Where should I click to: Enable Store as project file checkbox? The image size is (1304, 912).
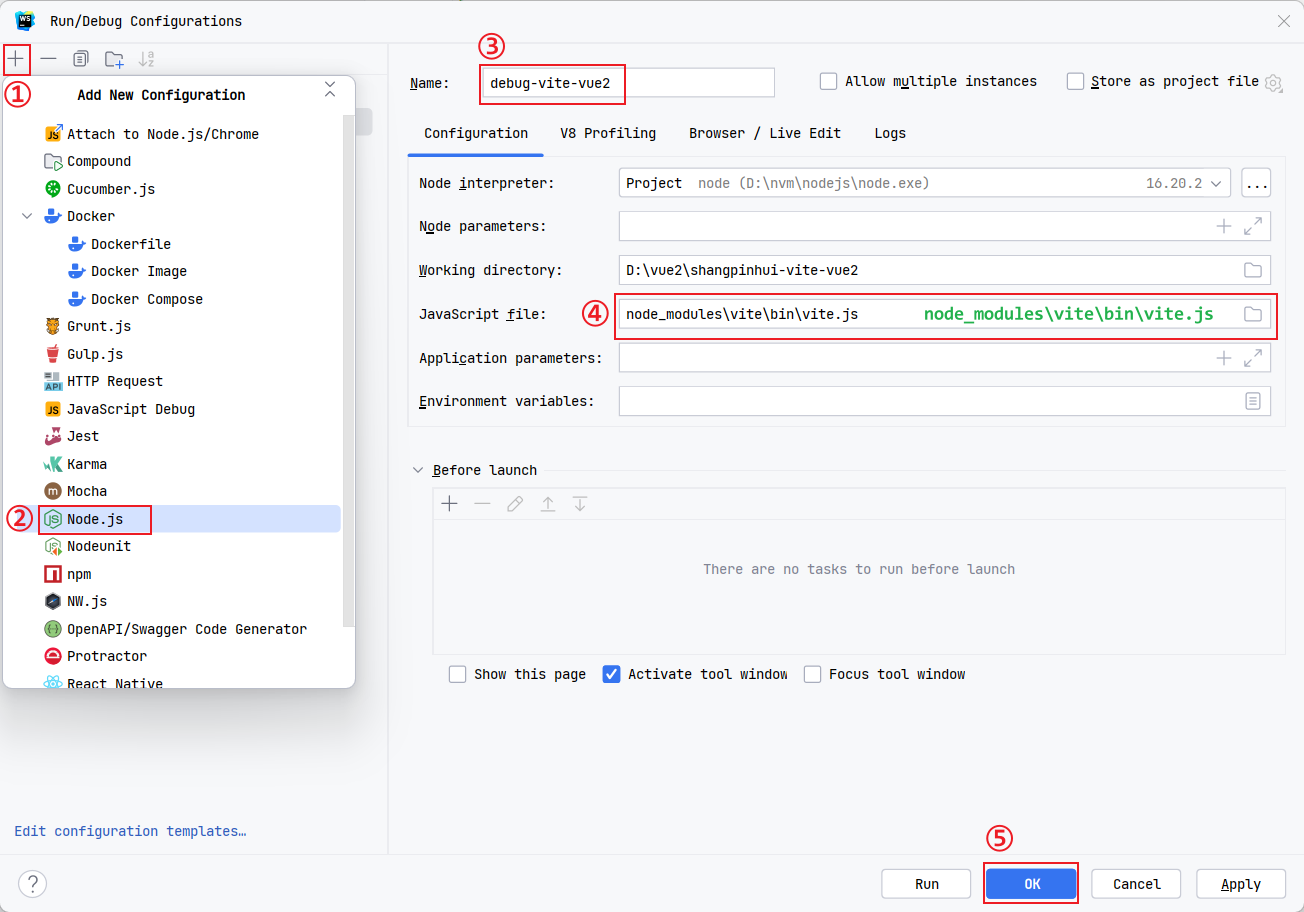tap(1075, 82)
